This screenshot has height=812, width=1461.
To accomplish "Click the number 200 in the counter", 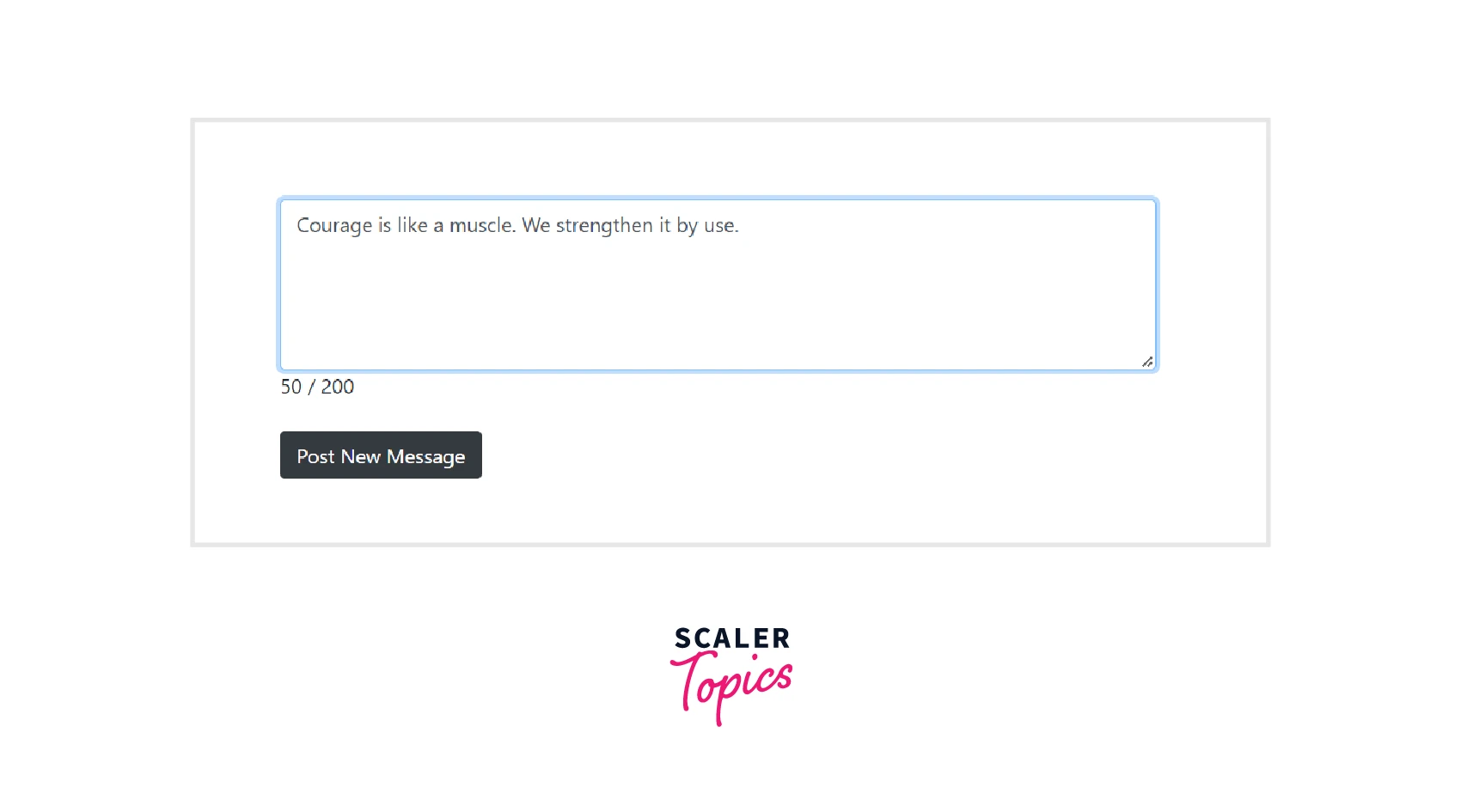I will point(338,387).
